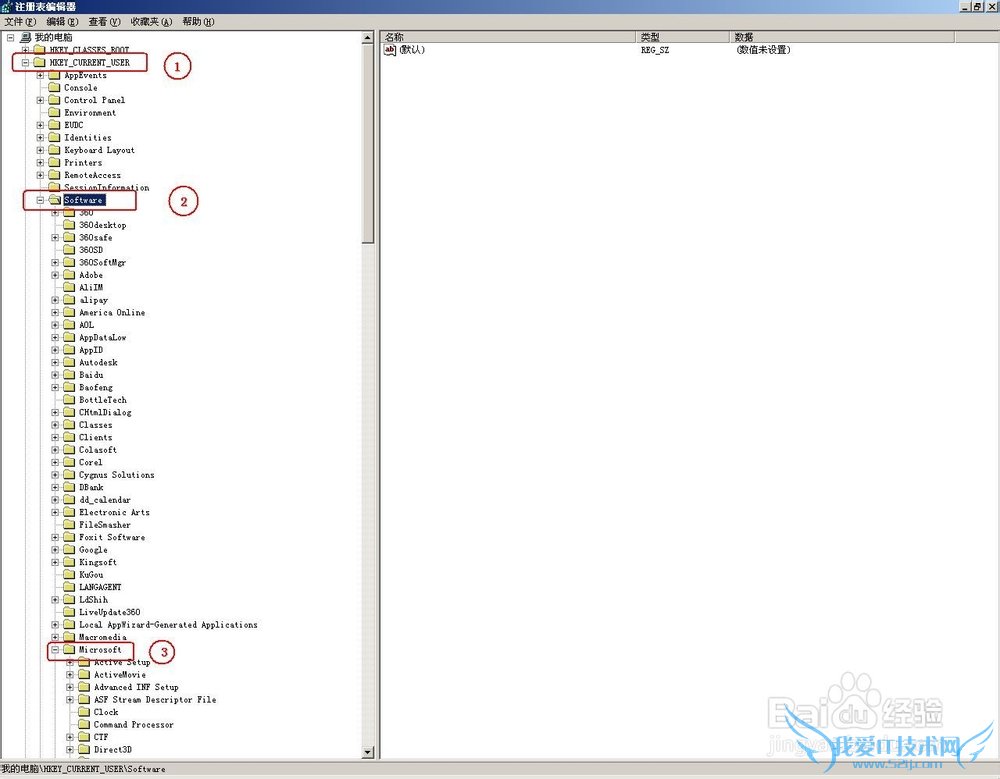This screenshot has width=1000, height=779.
Task: Select the LiveUpdate360 key
Action: [110, 612]
